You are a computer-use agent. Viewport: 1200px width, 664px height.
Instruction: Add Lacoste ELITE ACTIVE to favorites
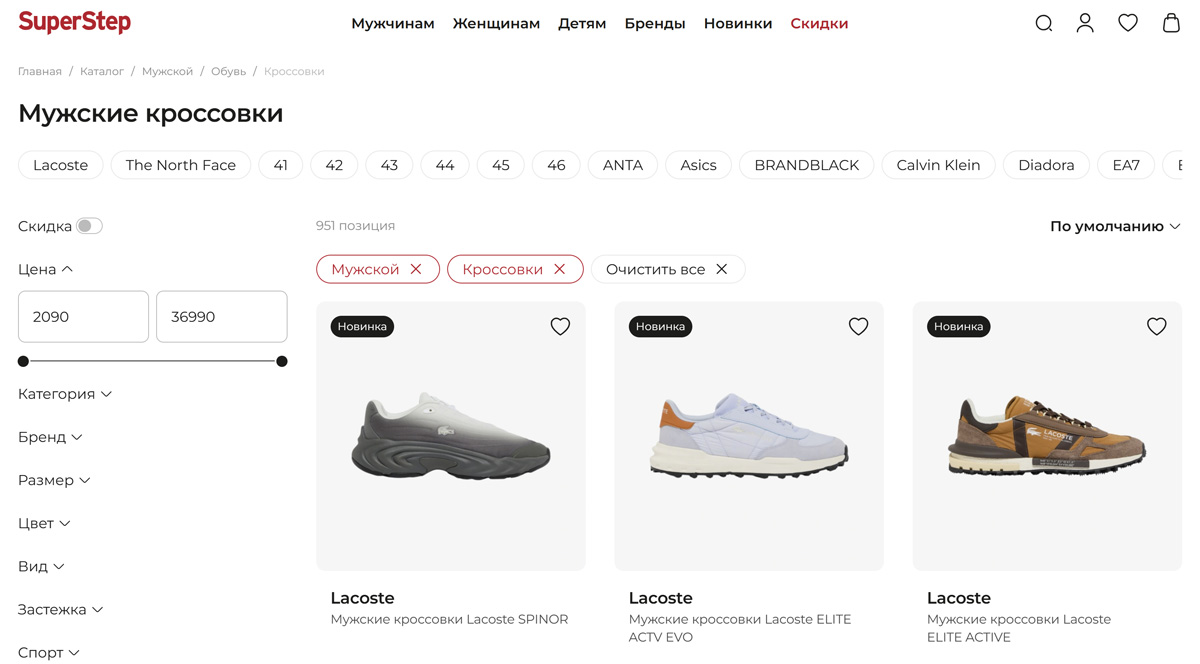pyautogui.click(x=1156, y=326)
